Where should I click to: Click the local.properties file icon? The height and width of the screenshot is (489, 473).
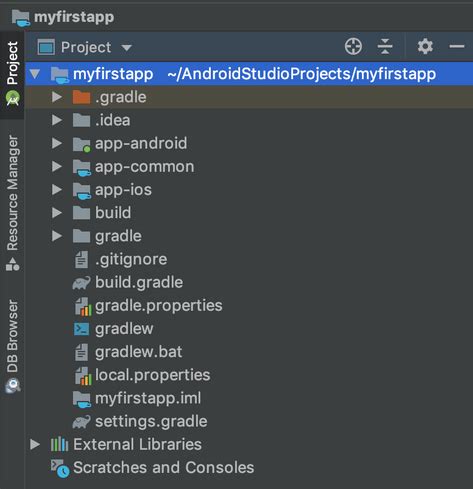83,376
